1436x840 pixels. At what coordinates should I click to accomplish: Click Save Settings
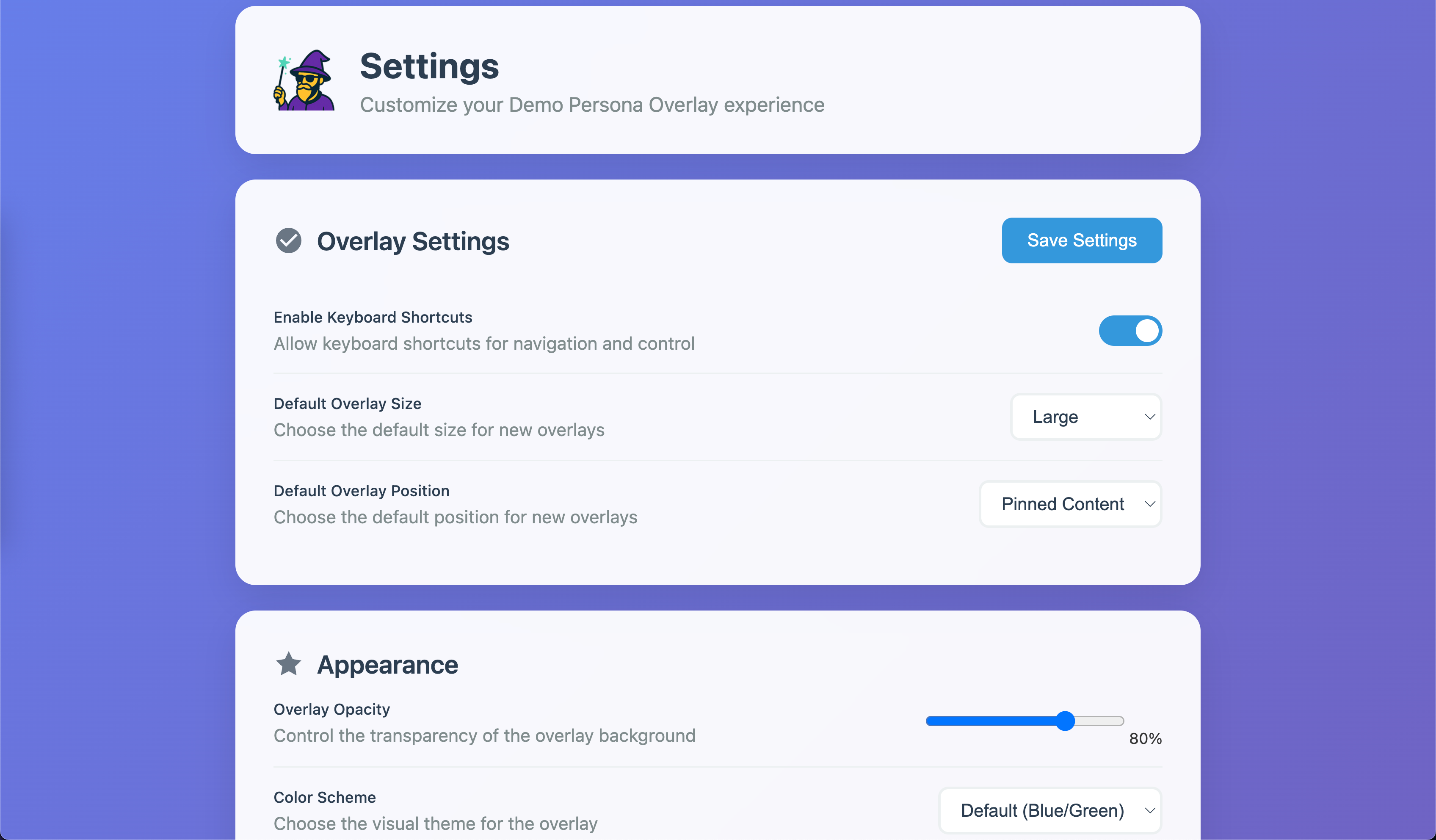pos(1081,240)
